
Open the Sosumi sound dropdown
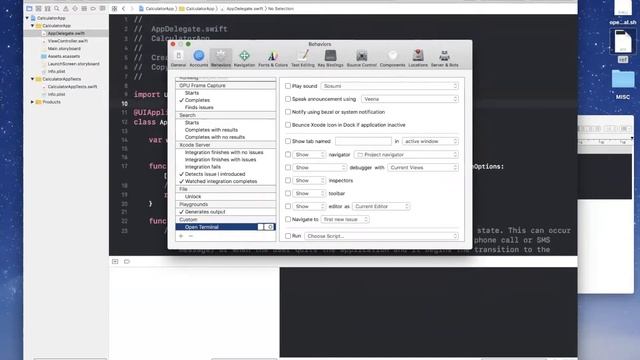(389, 86)
